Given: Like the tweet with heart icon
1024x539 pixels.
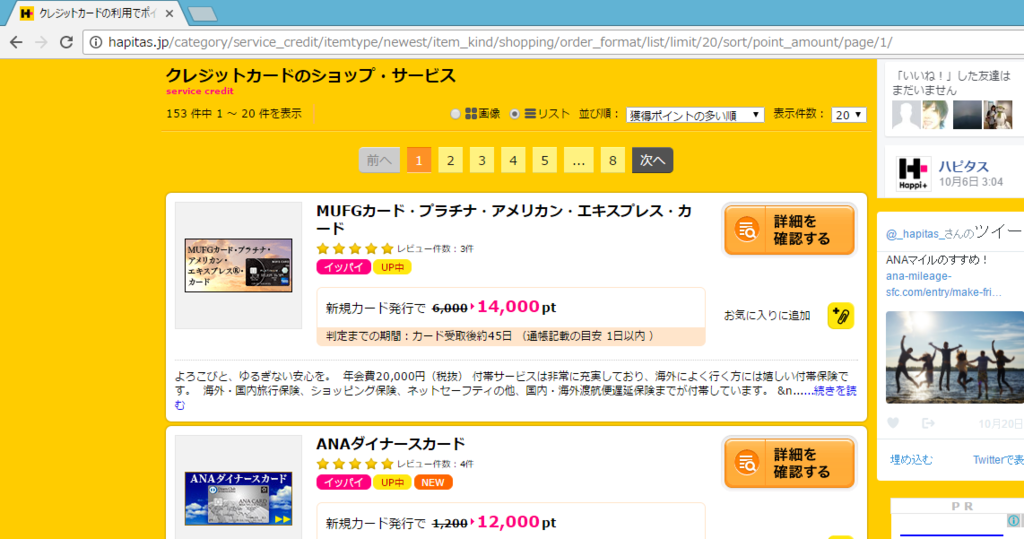Looking at the screenshot, I should pyautogui.click(x=893, y=423).
